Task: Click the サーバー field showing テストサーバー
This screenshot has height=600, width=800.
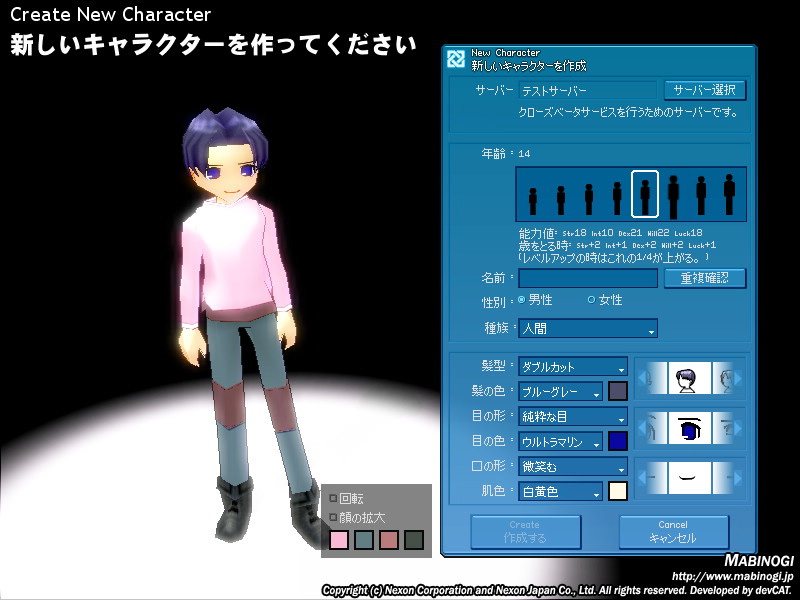Action: 588,90
